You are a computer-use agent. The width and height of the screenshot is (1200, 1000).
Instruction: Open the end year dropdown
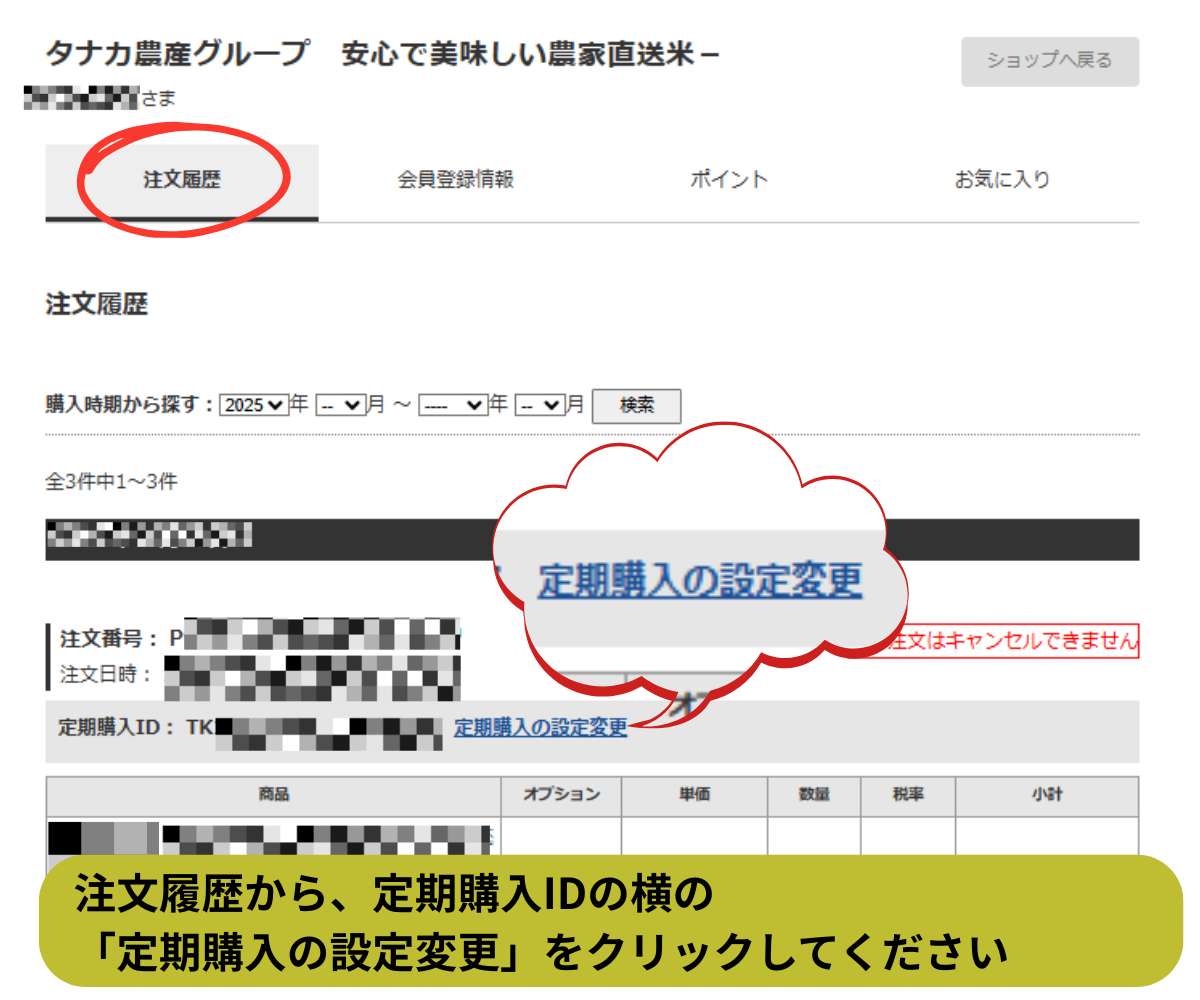pyautogui.click(x=452, y=405)
